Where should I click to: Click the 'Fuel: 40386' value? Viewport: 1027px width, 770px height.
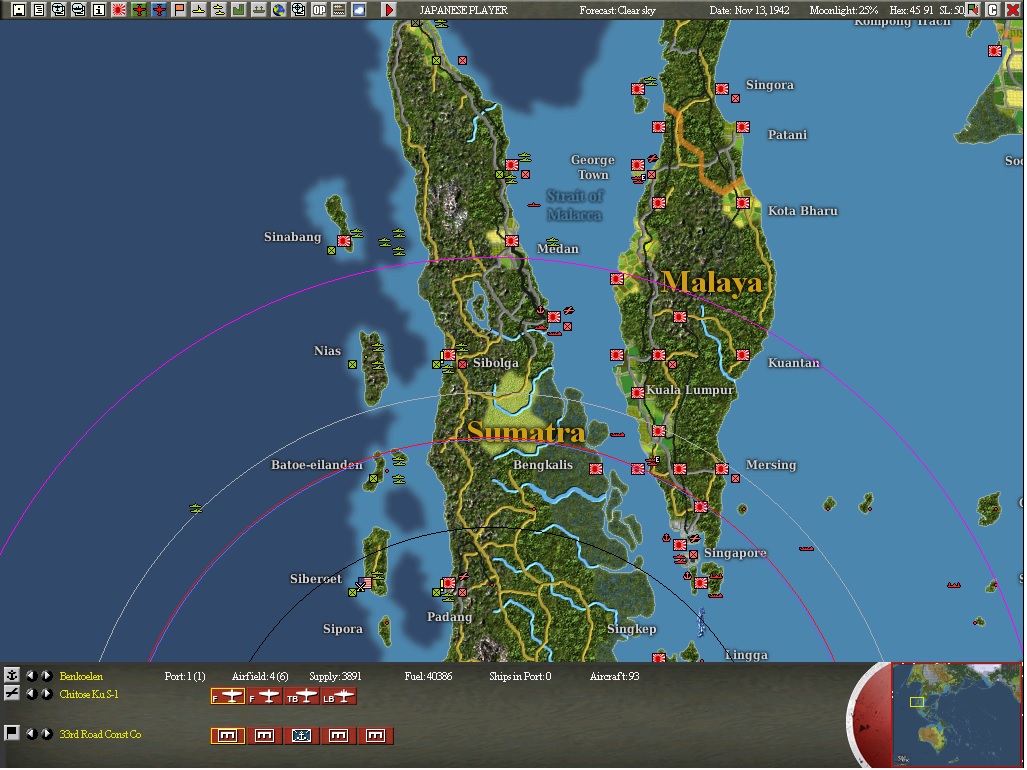pos(428,676)
